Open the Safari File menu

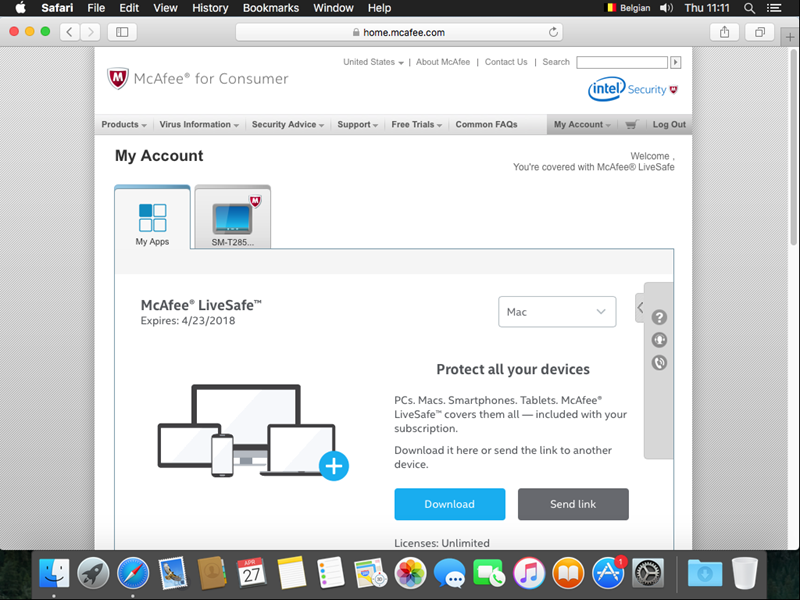(x=96, y=8)
